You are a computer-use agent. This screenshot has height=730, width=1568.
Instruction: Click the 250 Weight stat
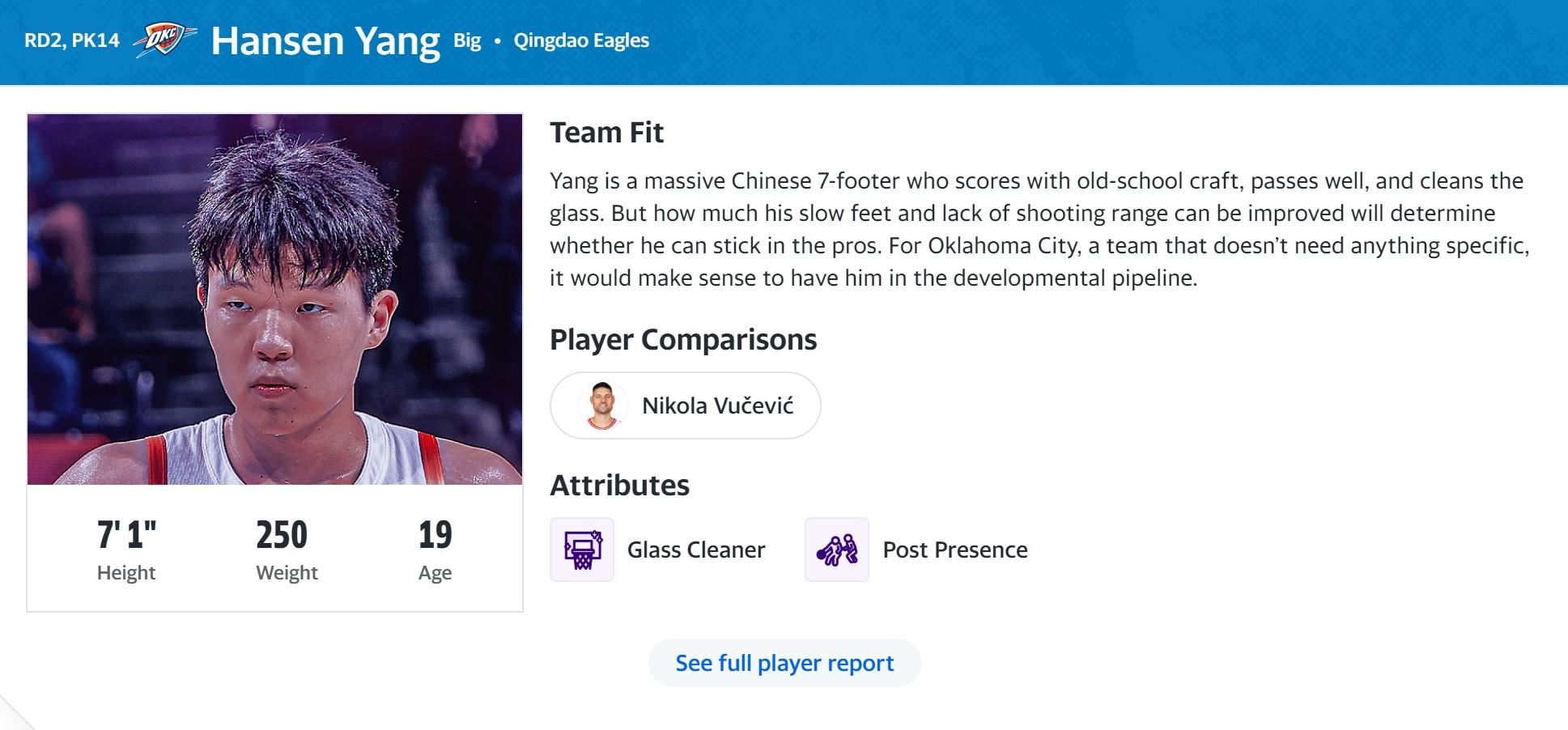[283, 535]
